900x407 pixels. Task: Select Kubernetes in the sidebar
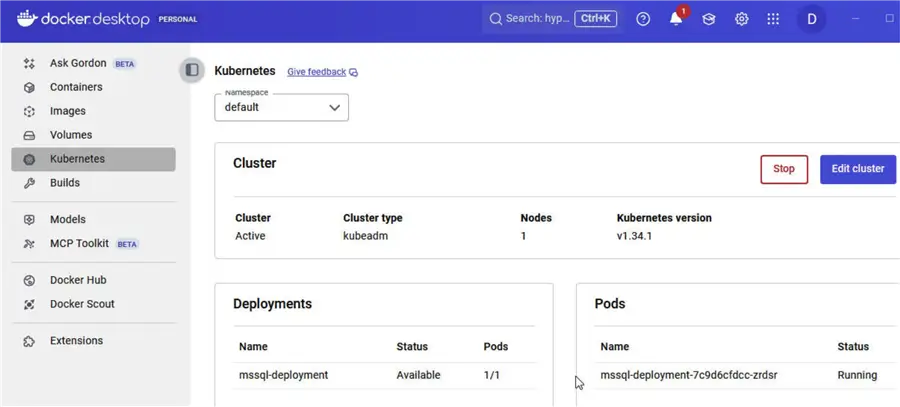(x=94, y=159)
